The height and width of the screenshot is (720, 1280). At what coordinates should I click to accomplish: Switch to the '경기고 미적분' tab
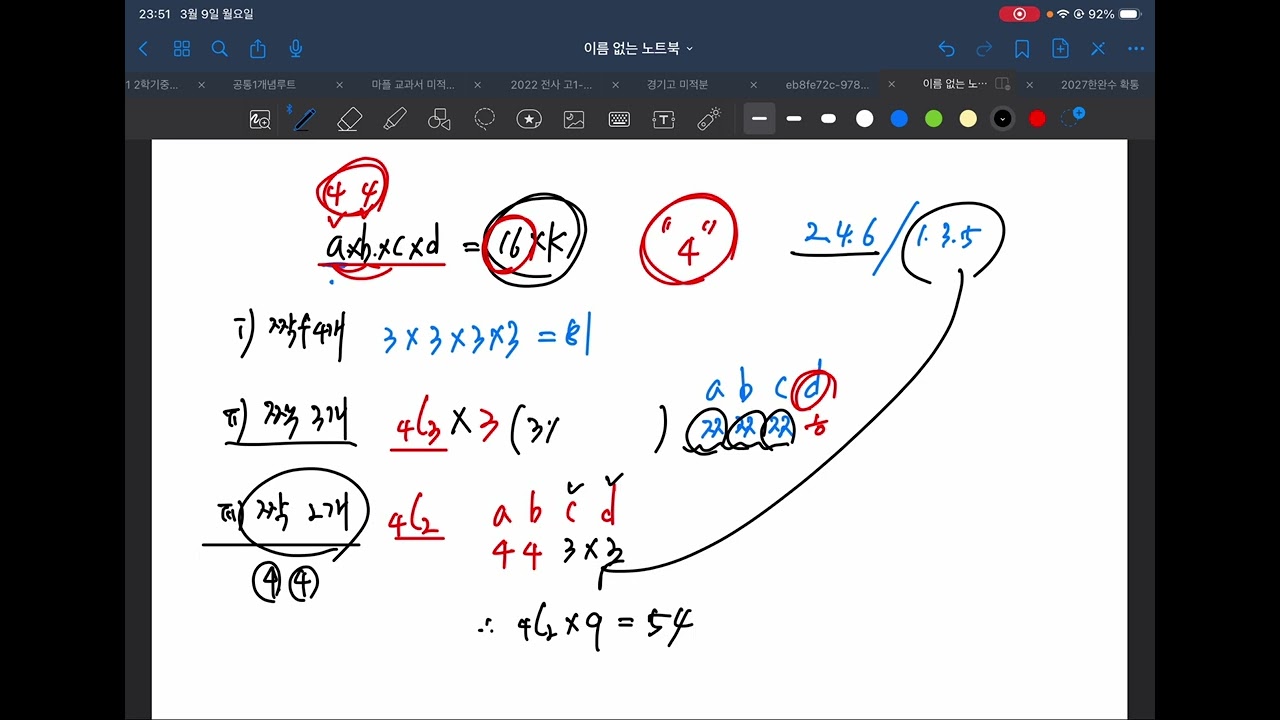point(677,85)
